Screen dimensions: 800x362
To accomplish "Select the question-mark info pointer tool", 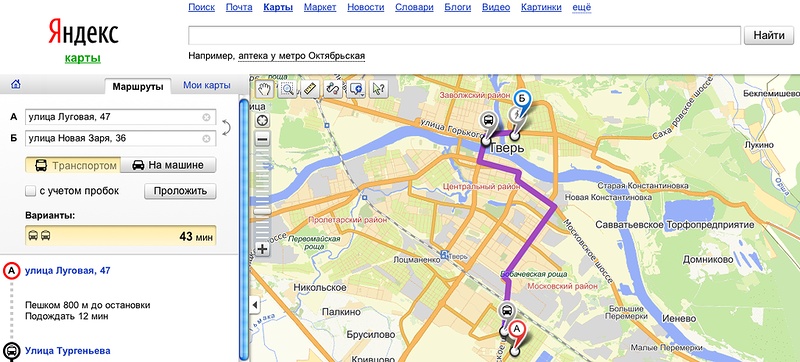I will pyautogui.click(x=379, y=89).
